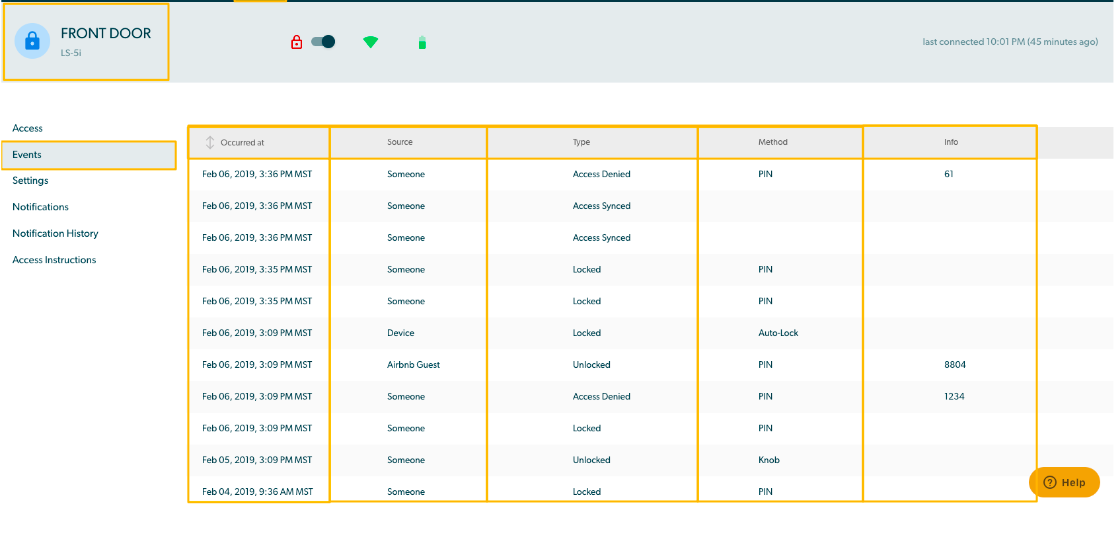This screenshot has width=1114, height=533.
Task: Click the red padlock status icon
Action: pos(297,43)
